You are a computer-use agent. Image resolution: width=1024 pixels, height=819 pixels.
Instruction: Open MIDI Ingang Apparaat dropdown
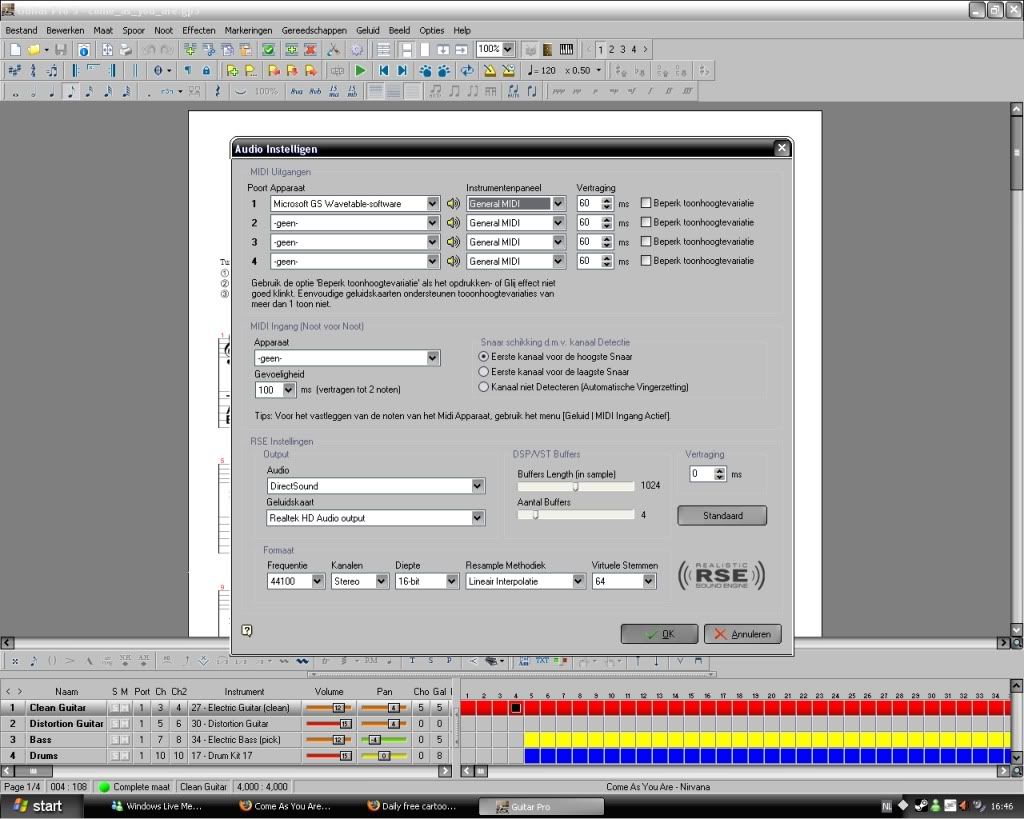(x=432, y=358)
